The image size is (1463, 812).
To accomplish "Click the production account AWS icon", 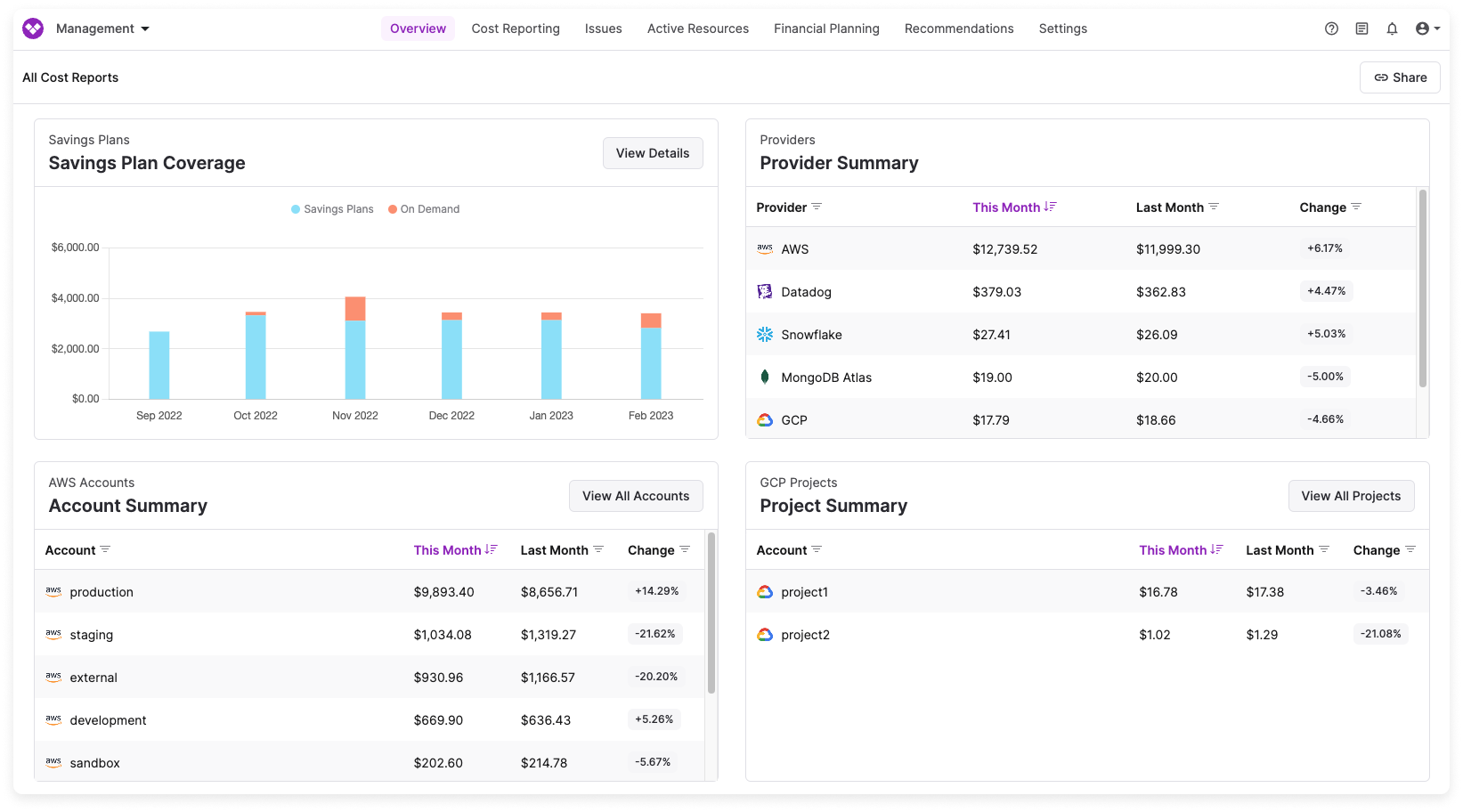I will tap(53, 592).
